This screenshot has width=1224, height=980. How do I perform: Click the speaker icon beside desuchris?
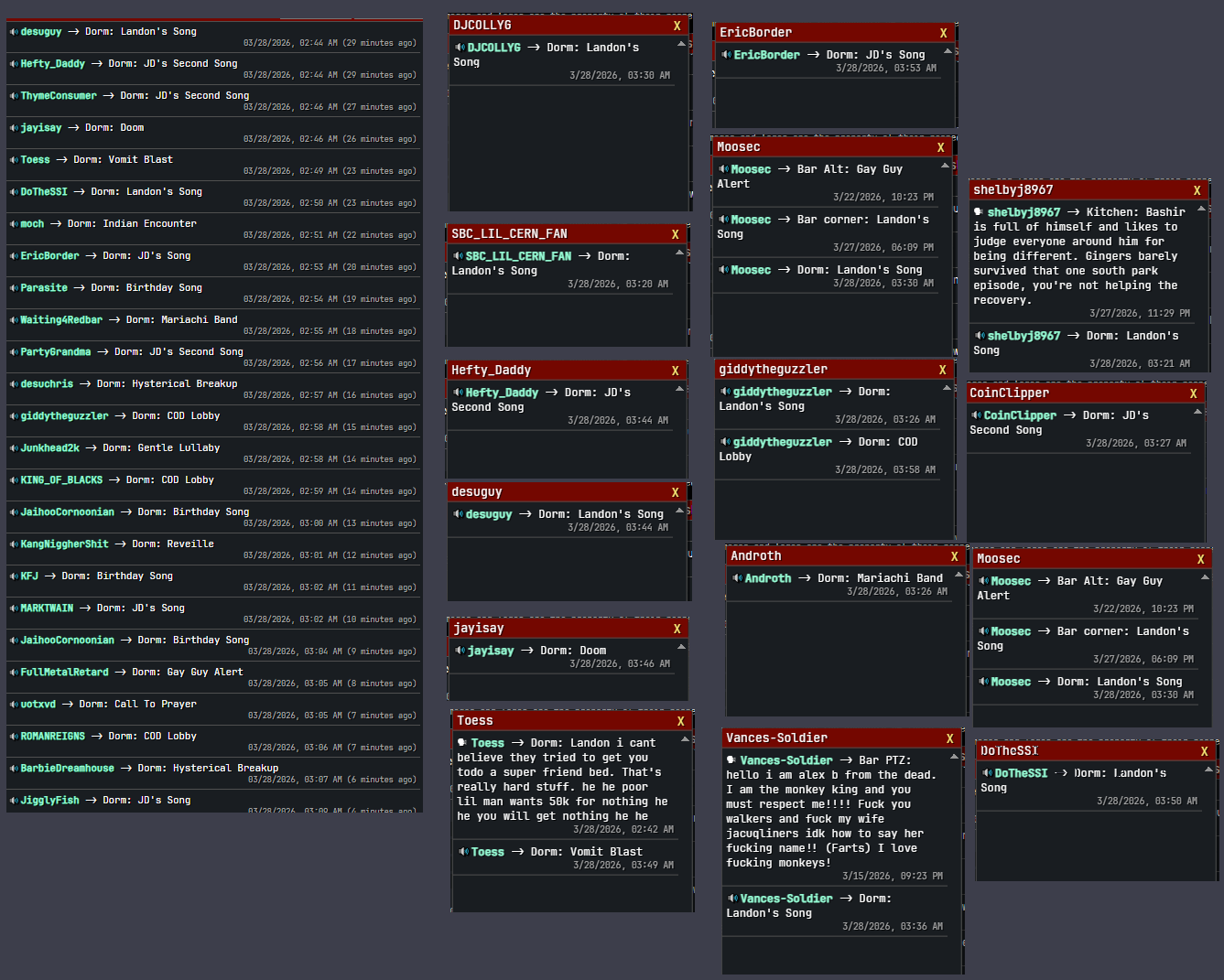(x=14, y=384)
